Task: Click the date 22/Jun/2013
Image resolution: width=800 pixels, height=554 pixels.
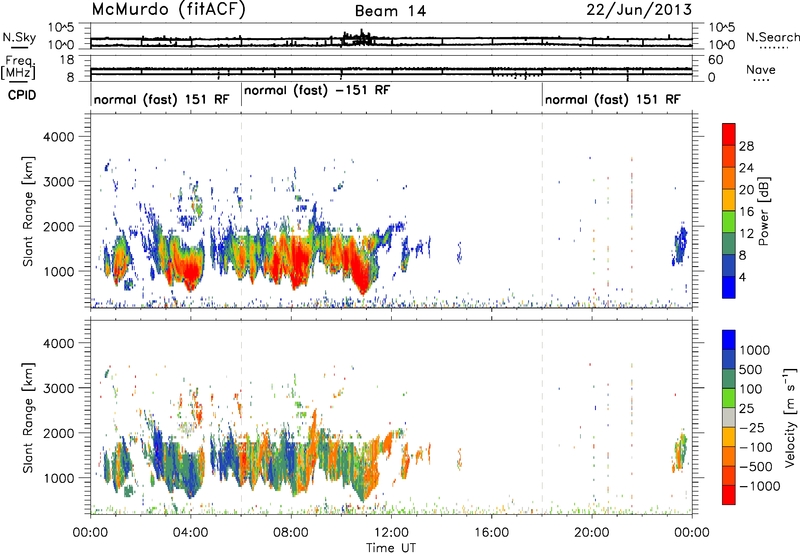Action: [x=639, y=10]
